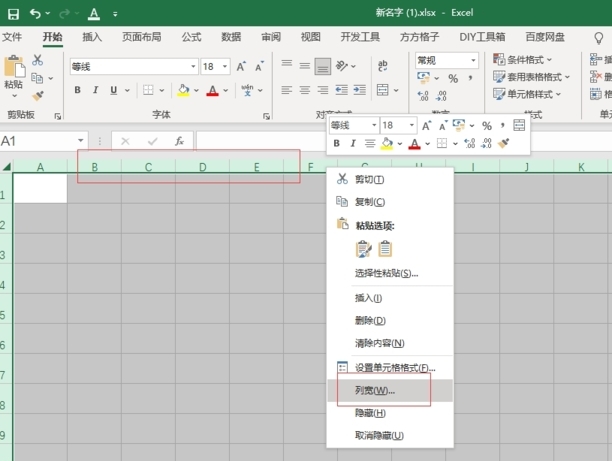The width and height of the screenshot is (612, 461).
Task: Decrease font size in ribbon
Action: (259, 67)
